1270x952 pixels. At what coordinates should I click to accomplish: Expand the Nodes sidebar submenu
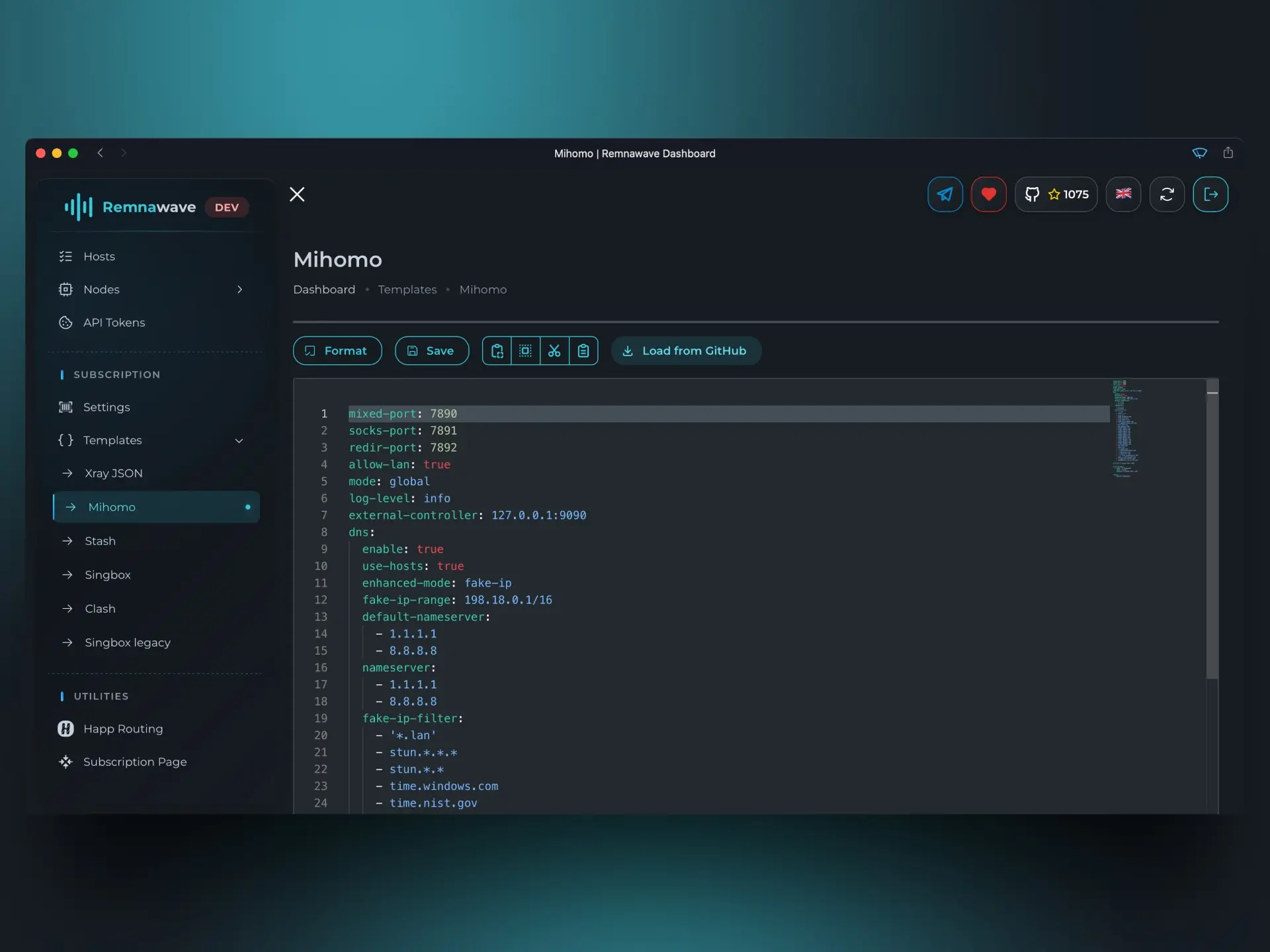[239, 290]
